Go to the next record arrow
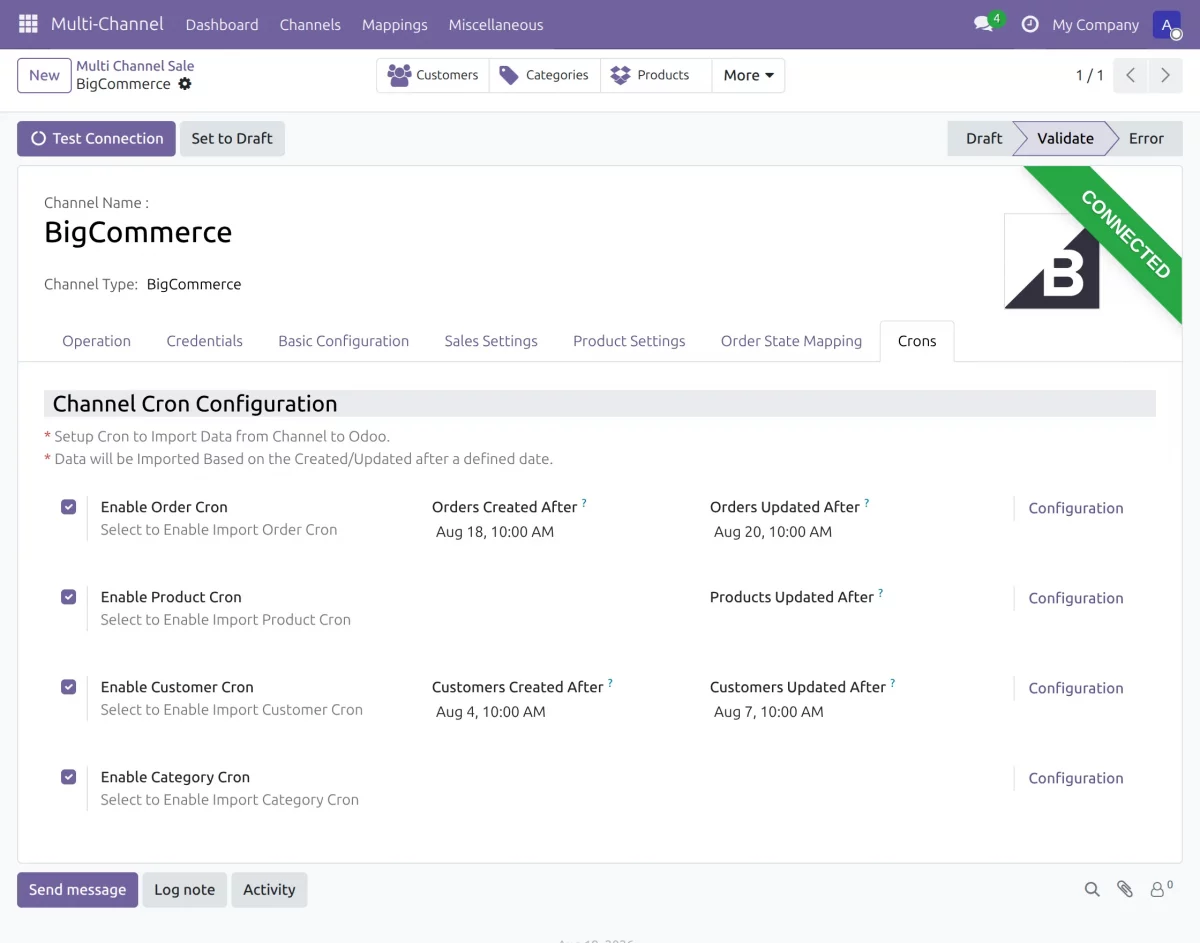This screenshot has width=1200, height=943. pos(1165,75)
